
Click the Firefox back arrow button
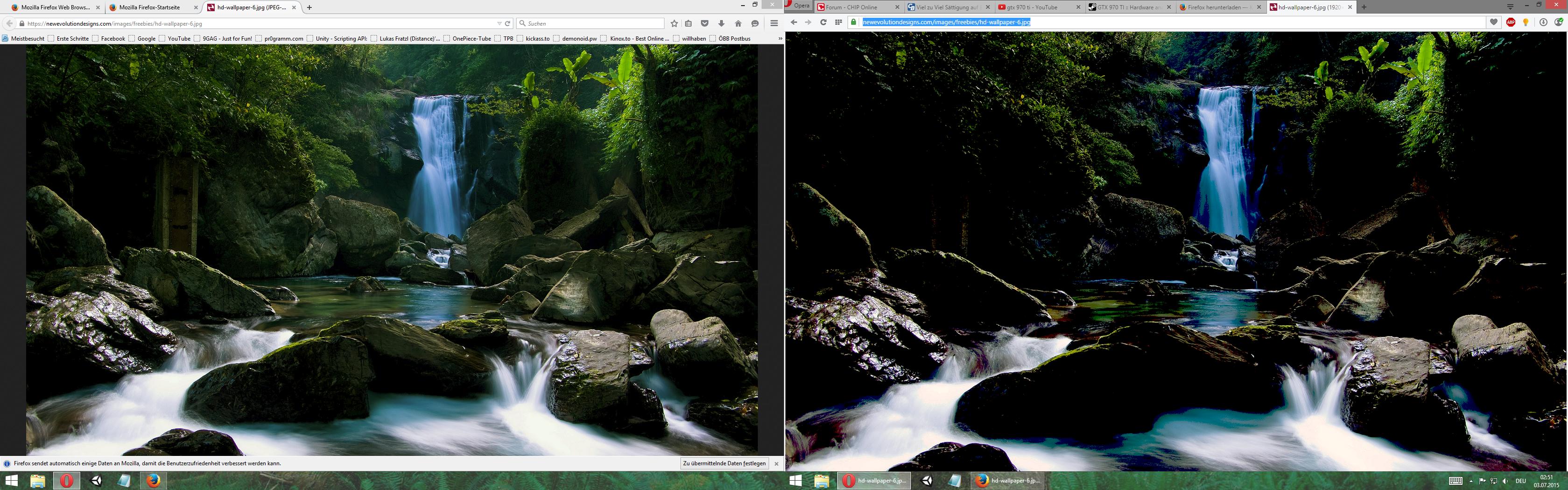click(9, 24)
